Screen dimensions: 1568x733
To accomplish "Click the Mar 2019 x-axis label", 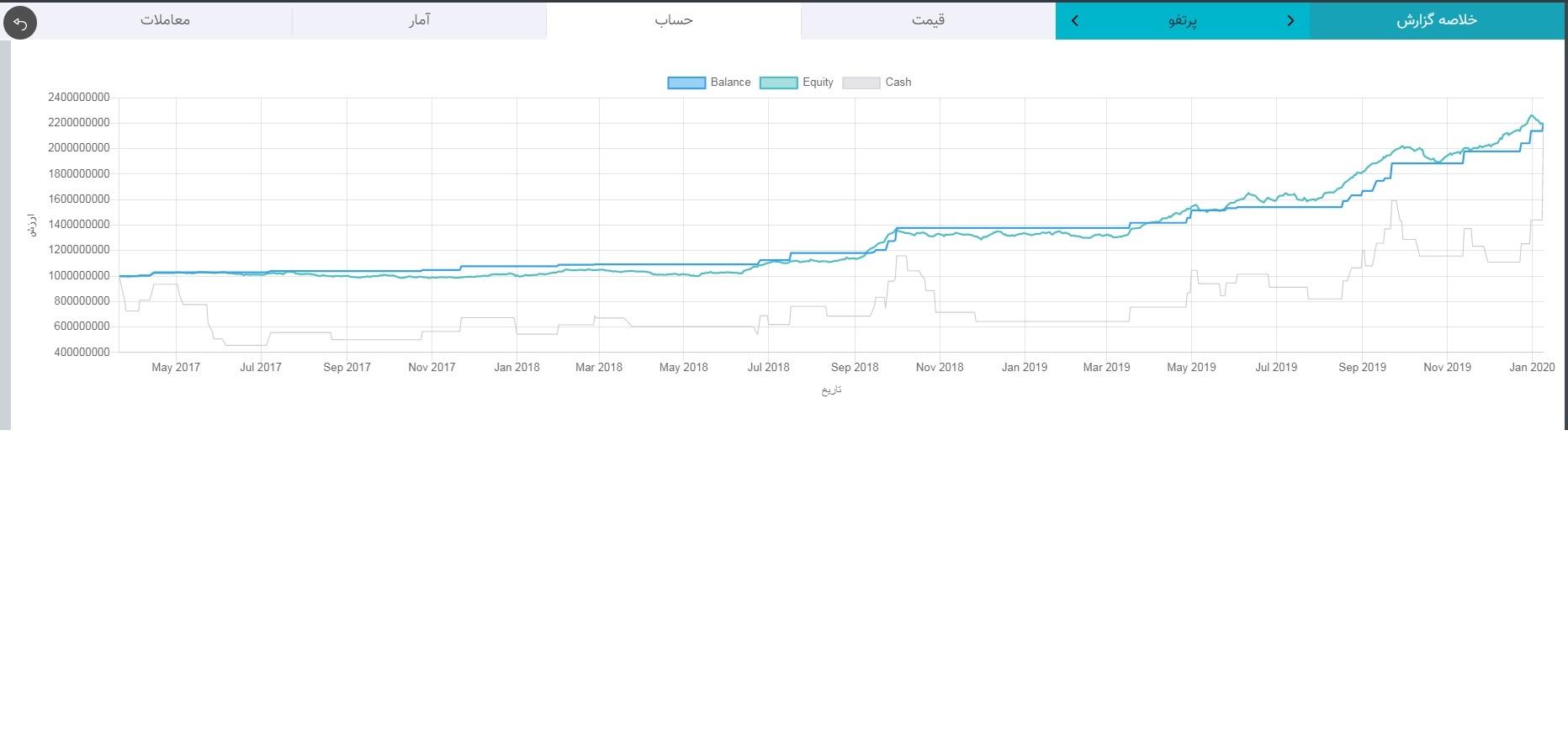I will coord(1106,368).
